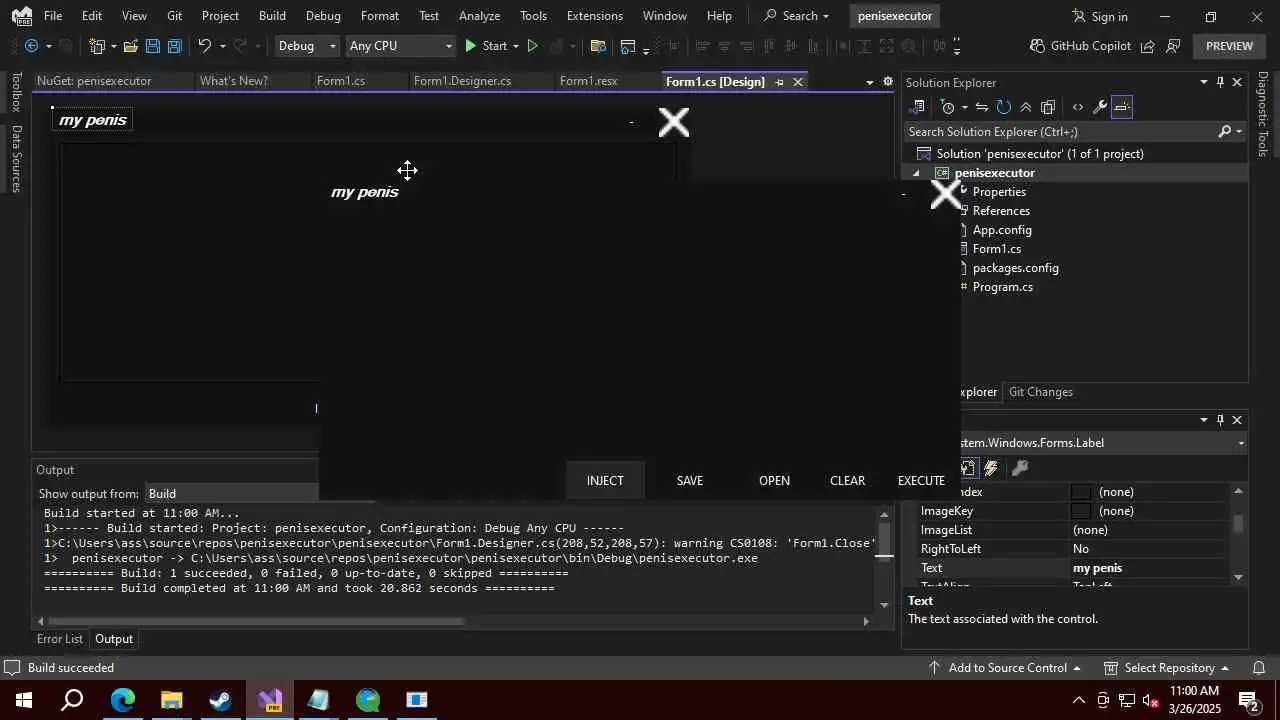Viewport: 1280px width, 720px height.
Task: Switch to the NuGet: penisexecutor tab
Action: tap(94, 81)
